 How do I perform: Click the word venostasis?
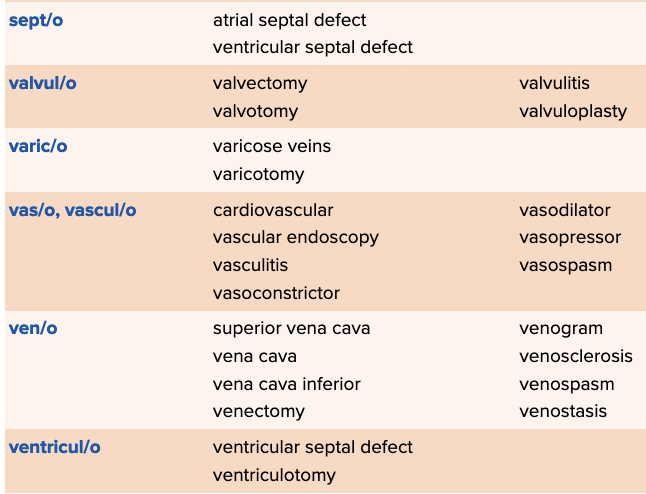(563, 411)
